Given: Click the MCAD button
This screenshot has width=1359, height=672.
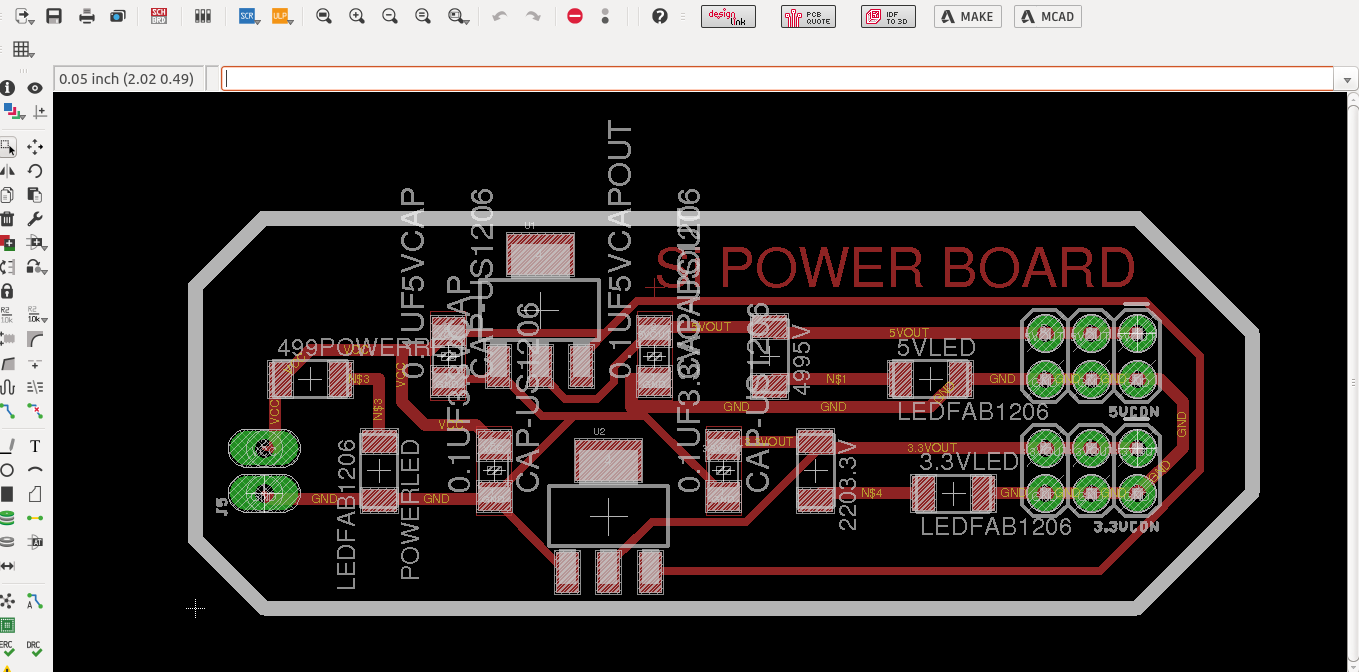Looking at the screenshot, I should 1047,16.
